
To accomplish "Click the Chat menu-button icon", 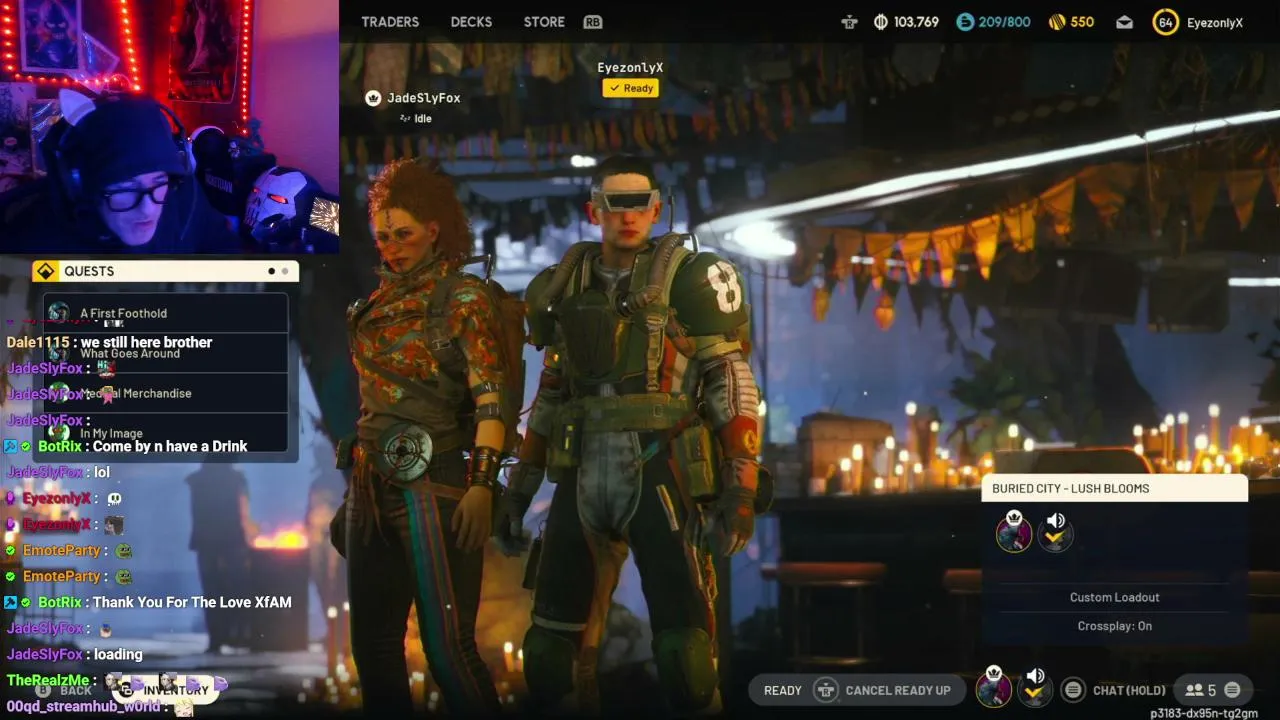I will coord(1073,690).
